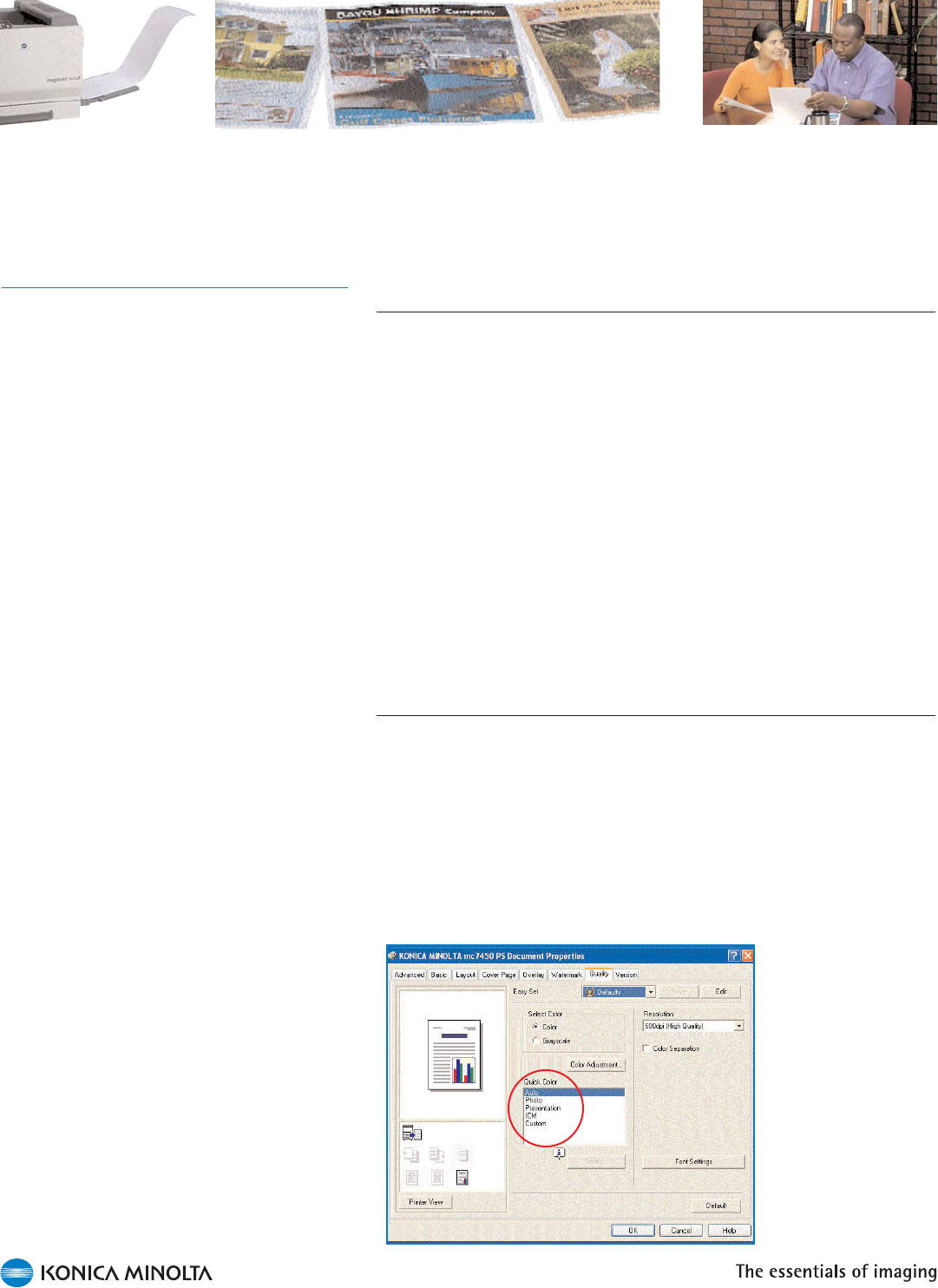Click the second greyed icon in the middle status row
938x1288 pixels.
coord(437,1155)
